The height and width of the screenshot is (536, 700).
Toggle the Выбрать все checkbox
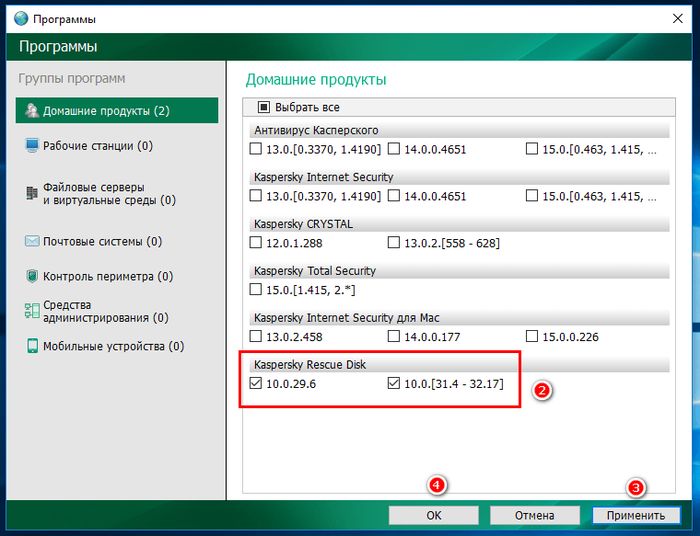pyautogui.click(x=264, y=107)
